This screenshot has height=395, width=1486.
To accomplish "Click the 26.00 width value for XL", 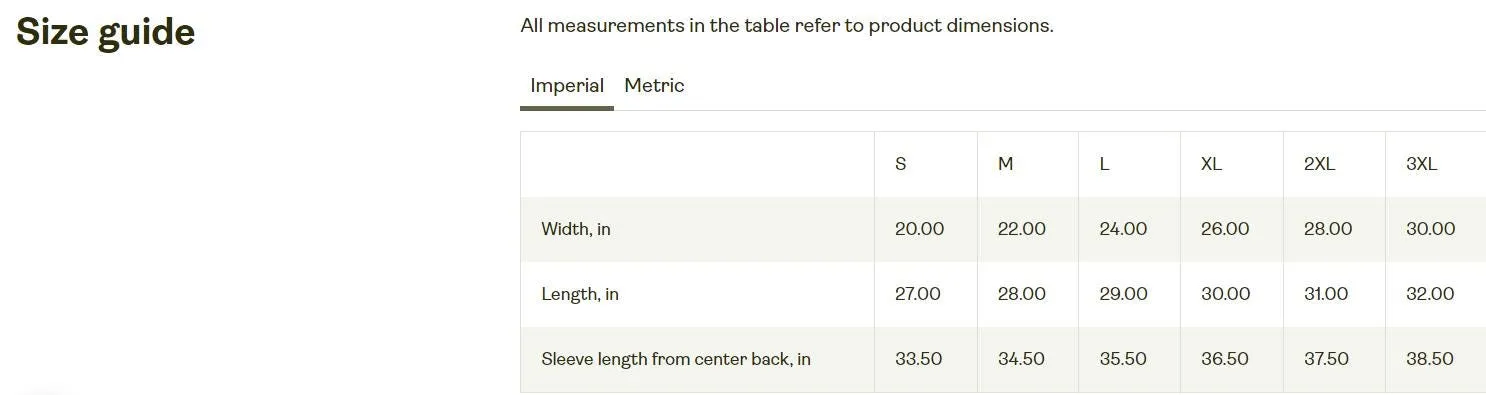I will pos(1225,229).
